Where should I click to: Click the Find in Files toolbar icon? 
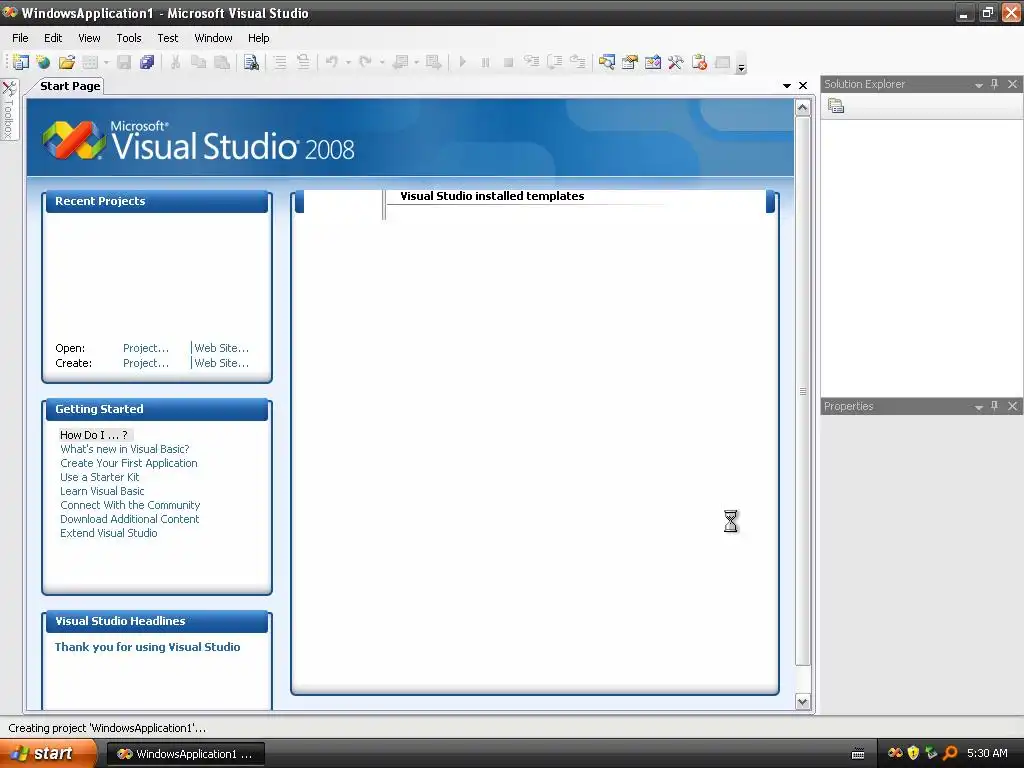coord(251,62)
